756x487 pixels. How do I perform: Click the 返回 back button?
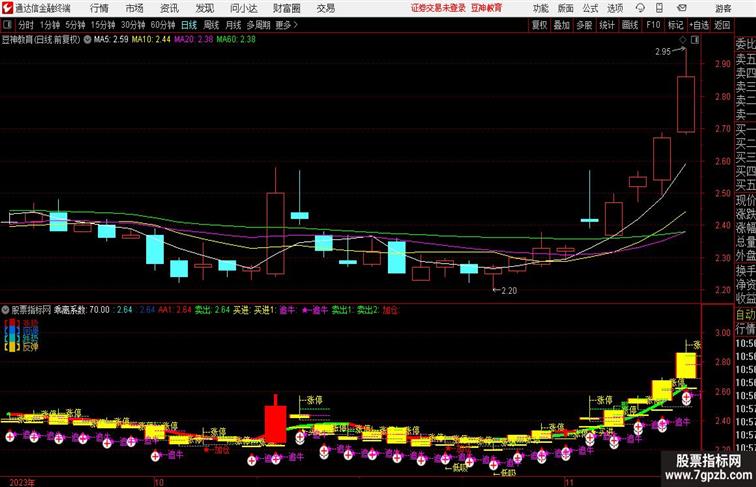tap(722, 25)
